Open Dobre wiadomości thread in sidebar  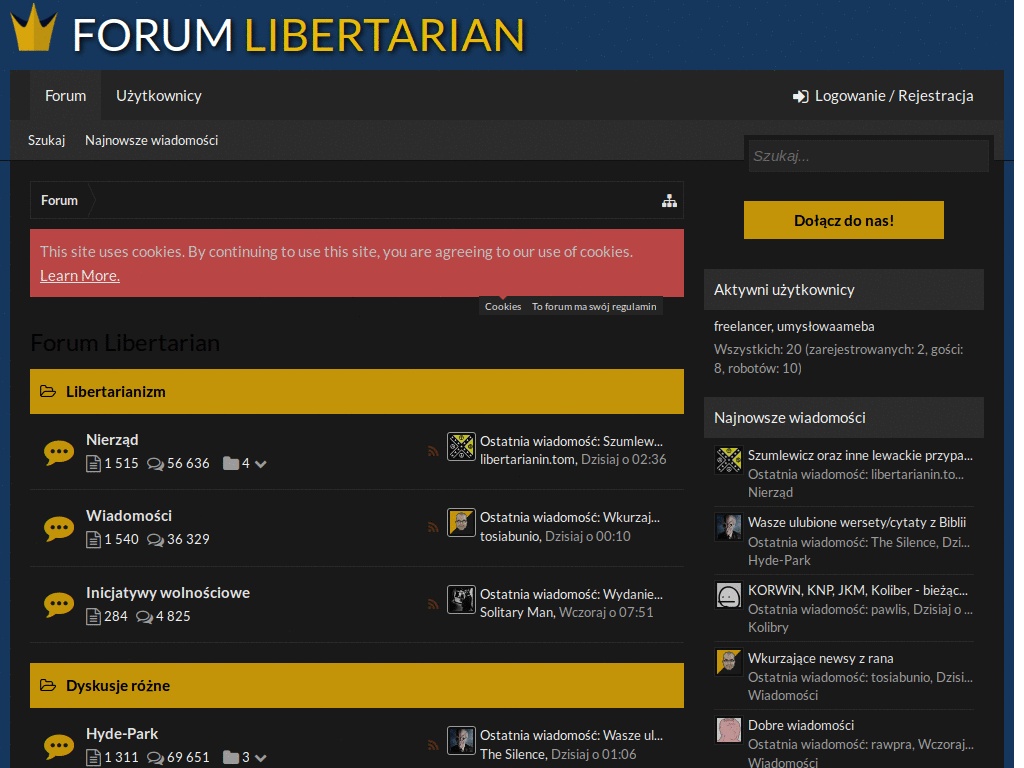tap(801, 726)
